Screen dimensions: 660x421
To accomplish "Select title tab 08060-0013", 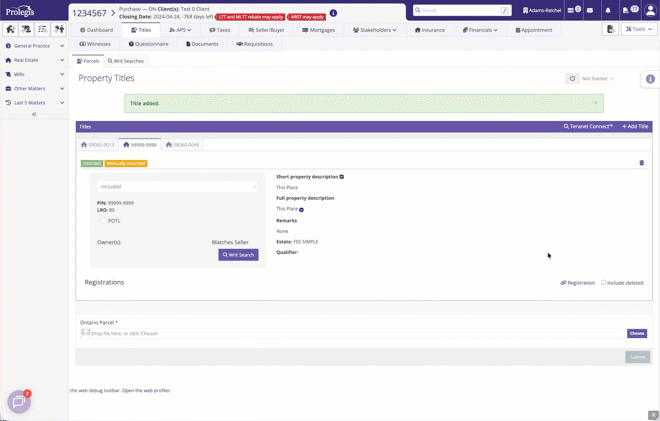I will click(x=98, y=145).
